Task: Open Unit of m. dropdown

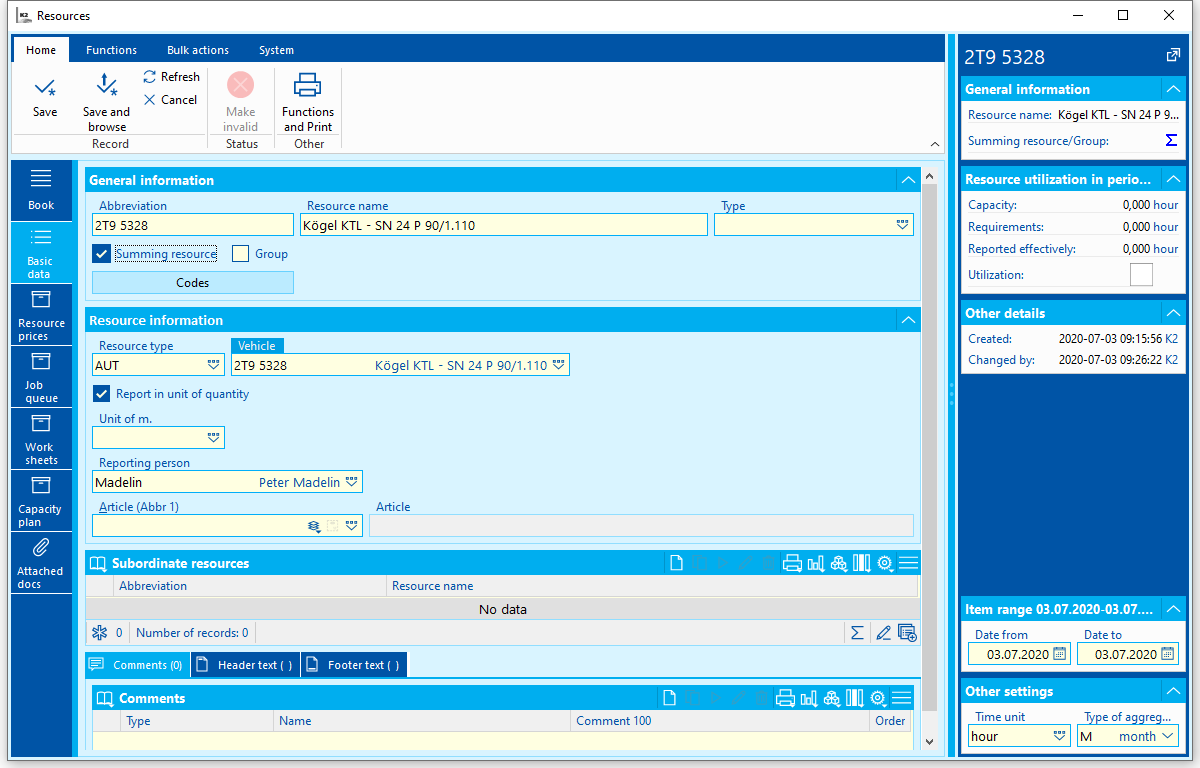Action: [213, 437]
